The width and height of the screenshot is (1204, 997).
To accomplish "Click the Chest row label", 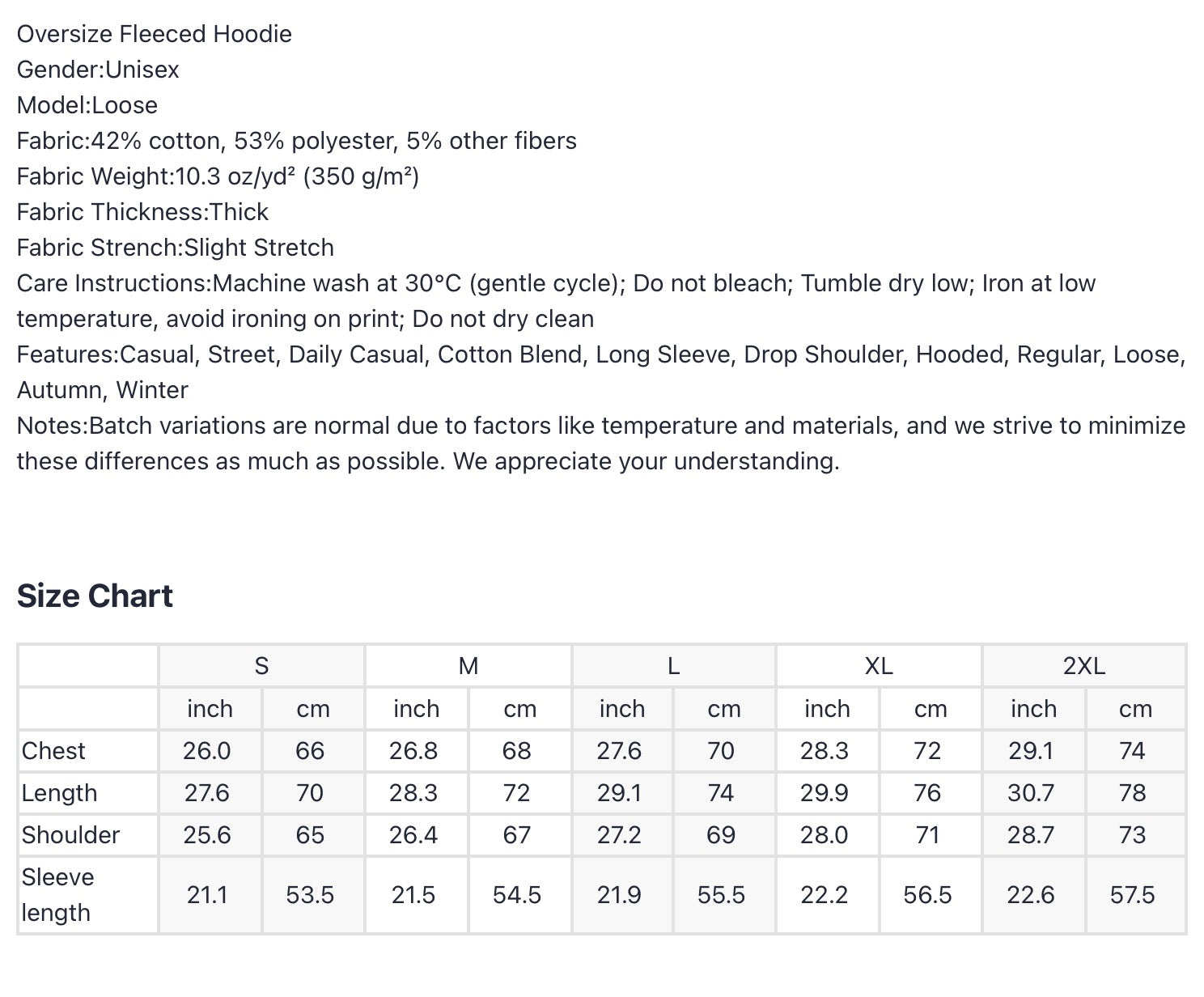I will (x=53, y=751).
